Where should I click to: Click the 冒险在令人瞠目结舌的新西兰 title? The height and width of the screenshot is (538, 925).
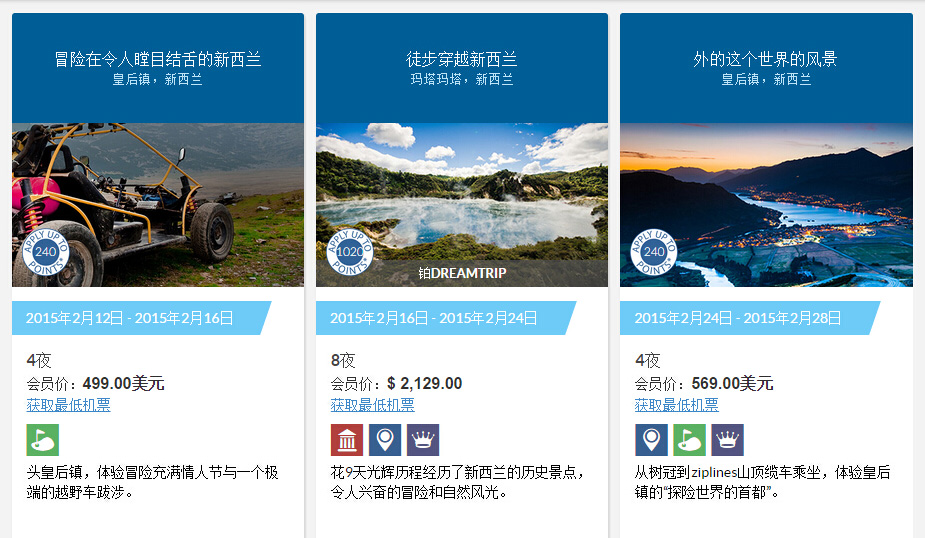coord(158,59)
